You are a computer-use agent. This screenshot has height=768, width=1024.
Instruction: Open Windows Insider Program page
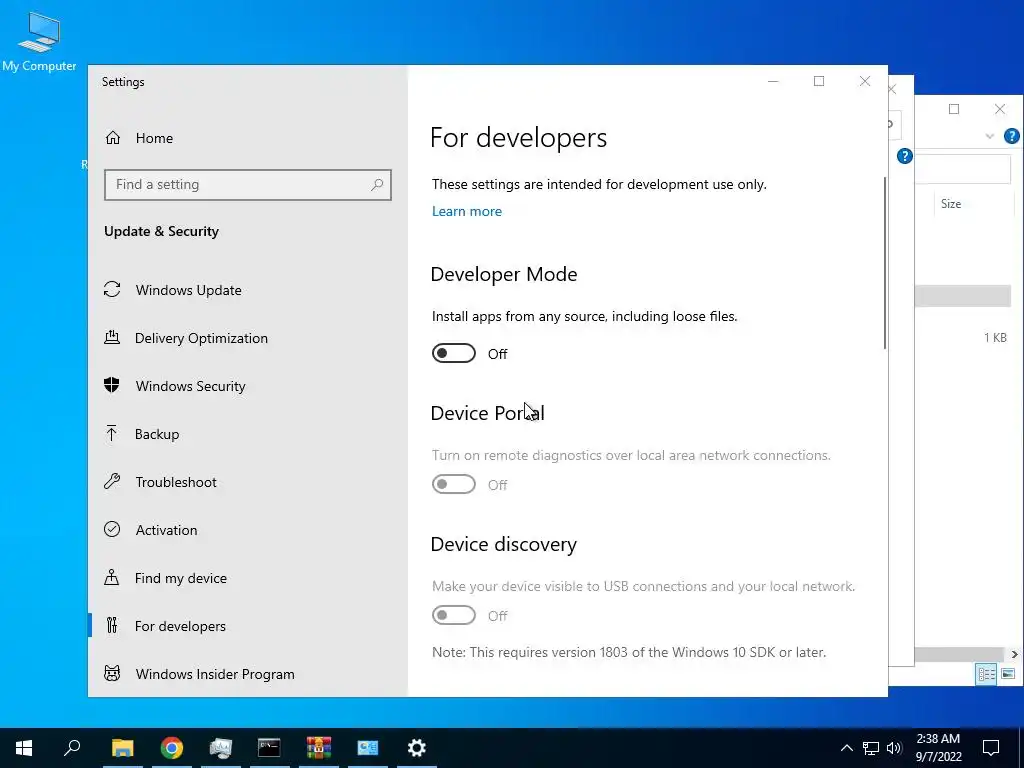point(215,674)
